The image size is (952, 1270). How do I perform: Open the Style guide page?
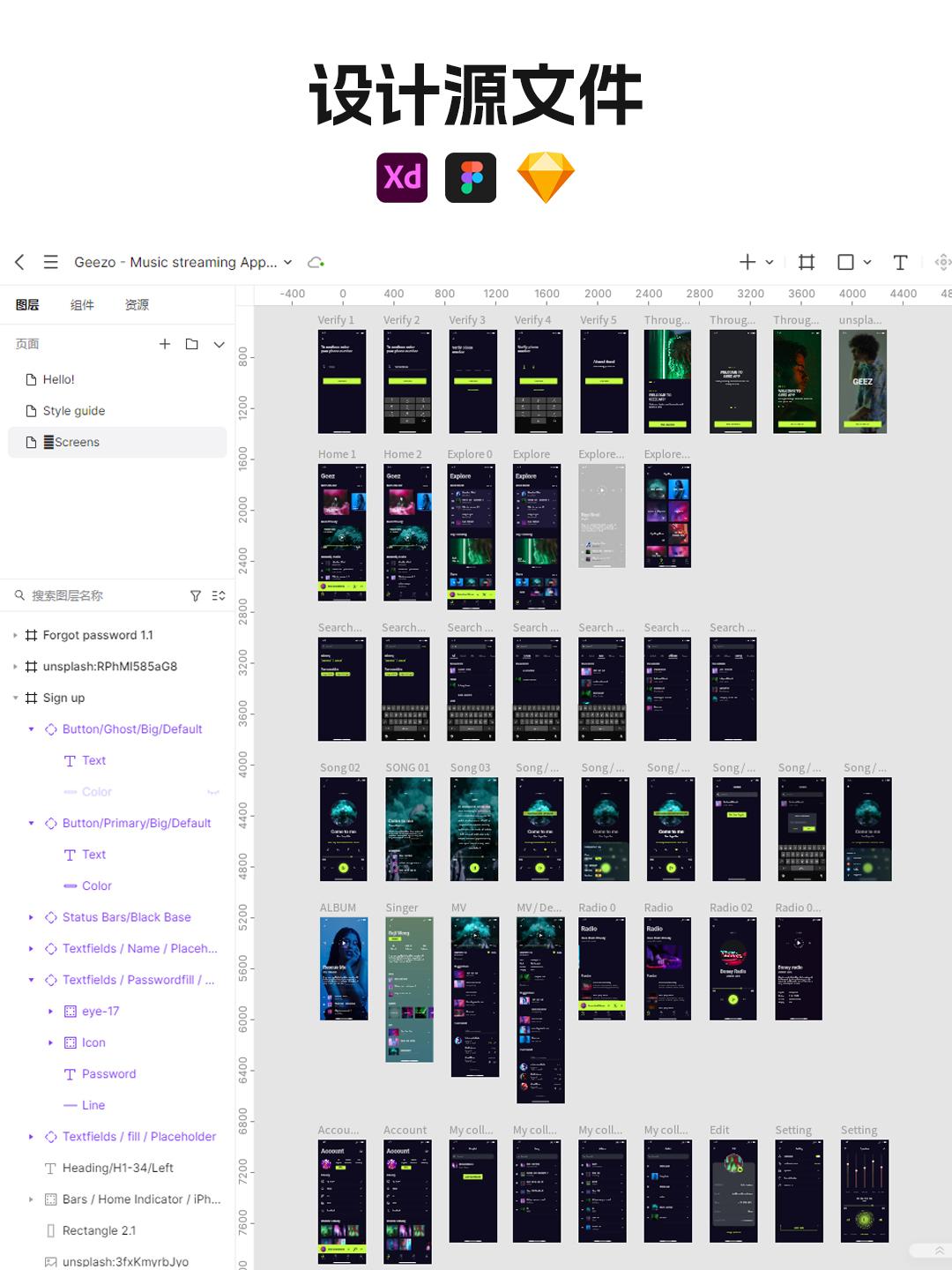74,411
